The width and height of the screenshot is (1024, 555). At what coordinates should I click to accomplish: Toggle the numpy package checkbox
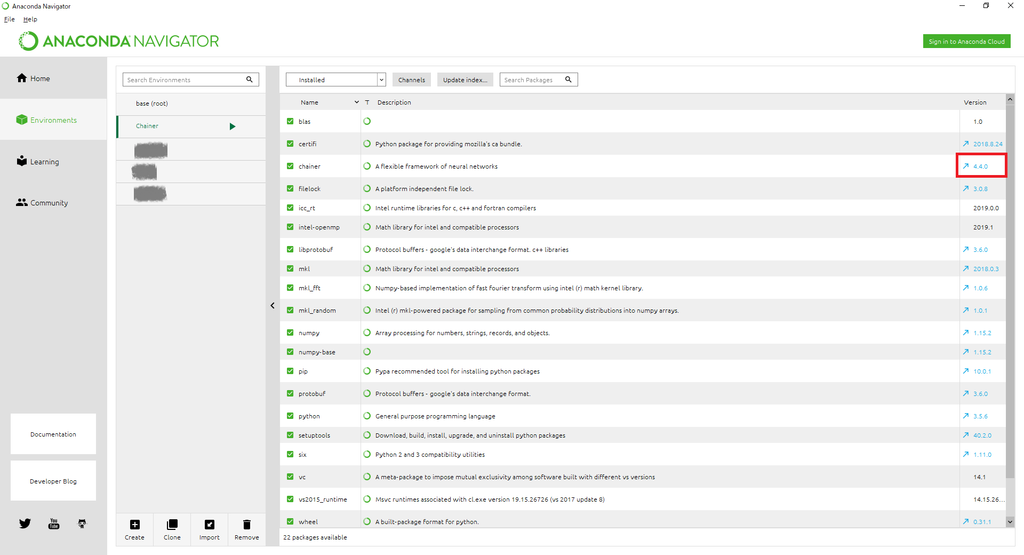click(x=290, y=332)
